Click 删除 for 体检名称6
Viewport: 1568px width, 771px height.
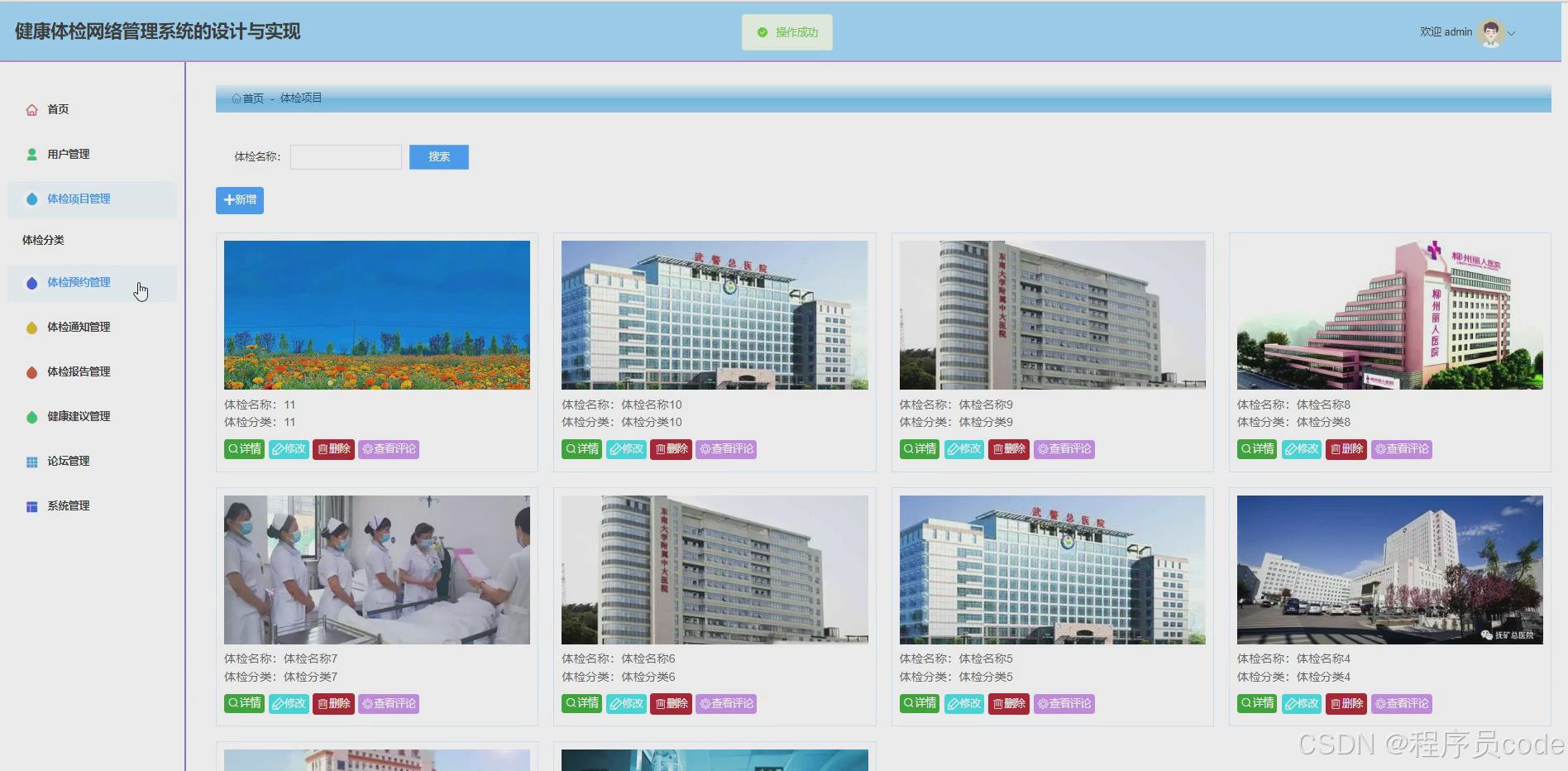pyautogui.click(x=671, y=704)
